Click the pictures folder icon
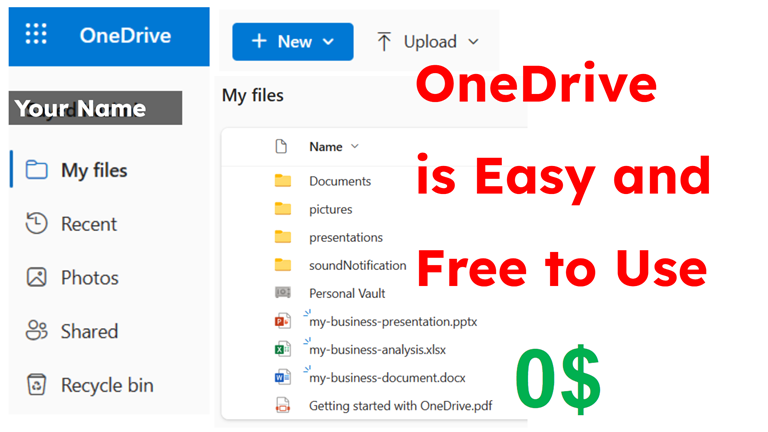 pyautogui.click(x=283, y=209)
